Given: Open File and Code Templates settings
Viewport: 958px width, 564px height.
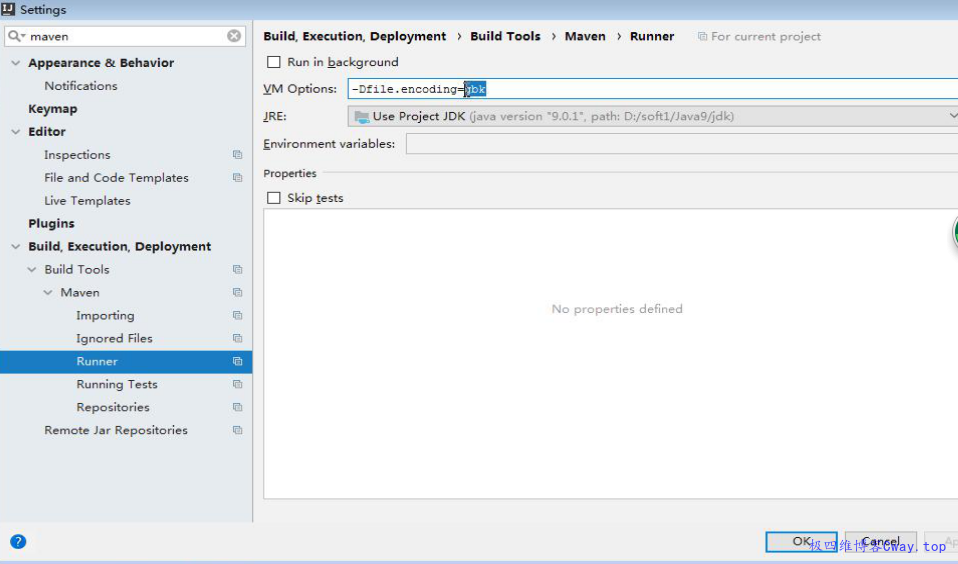Looking at the screenshot, I should [116, 178].
